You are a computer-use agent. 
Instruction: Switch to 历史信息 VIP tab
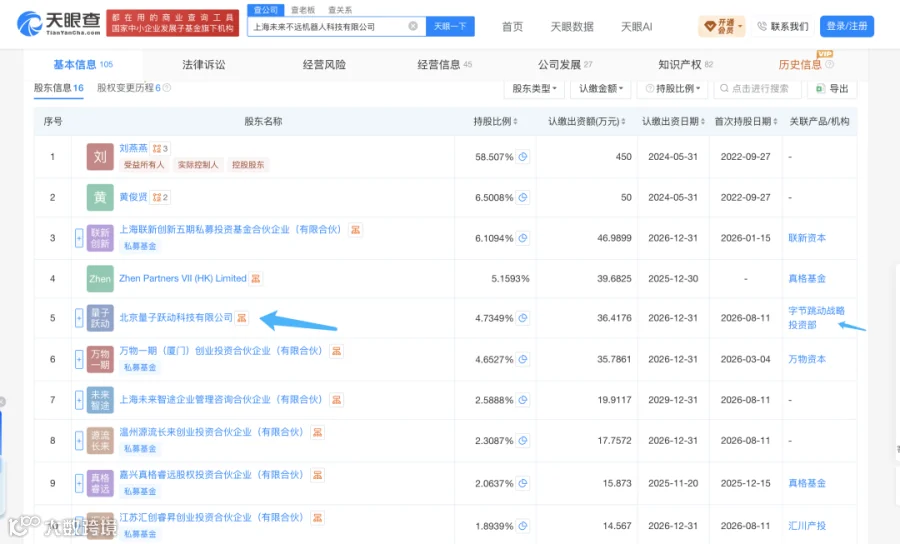806,64
